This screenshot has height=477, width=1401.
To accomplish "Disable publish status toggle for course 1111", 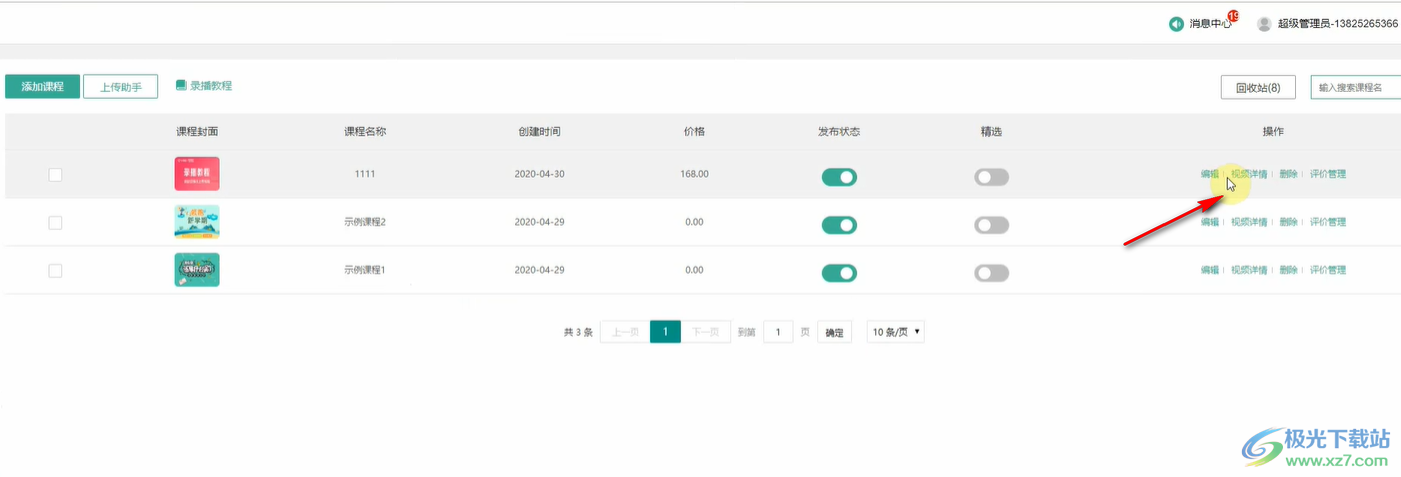I will click(x=839, y=177).
